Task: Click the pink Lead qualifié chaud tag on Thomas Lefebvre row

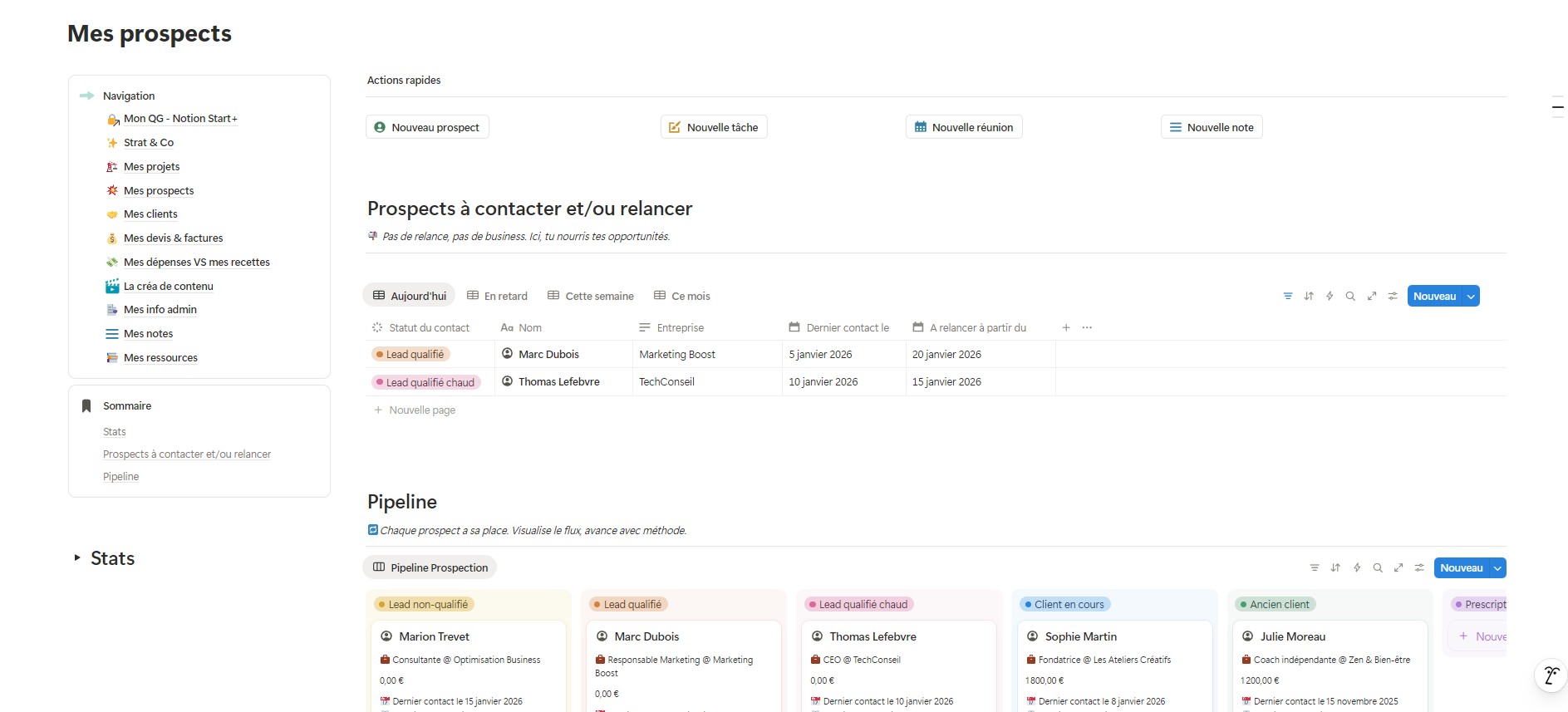Action: 426,383
